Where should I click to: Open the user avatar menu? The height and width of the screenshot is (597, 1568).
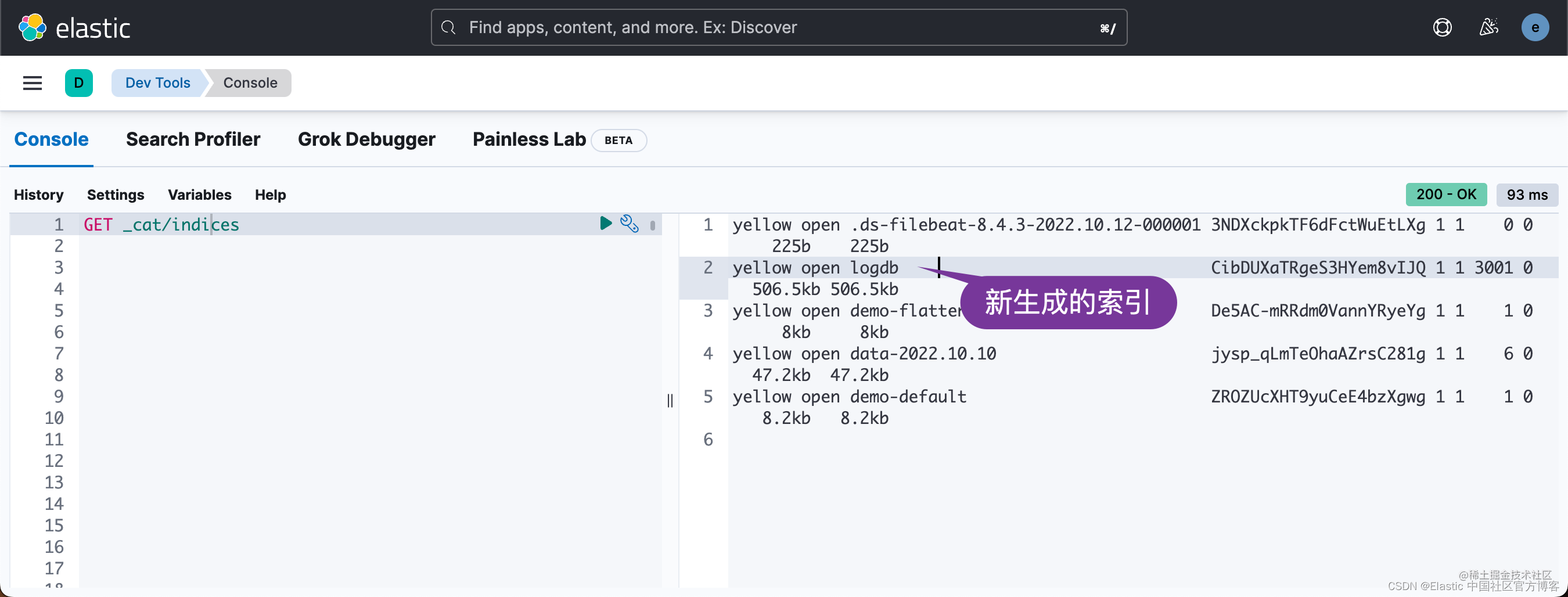tap(1535, 27)
